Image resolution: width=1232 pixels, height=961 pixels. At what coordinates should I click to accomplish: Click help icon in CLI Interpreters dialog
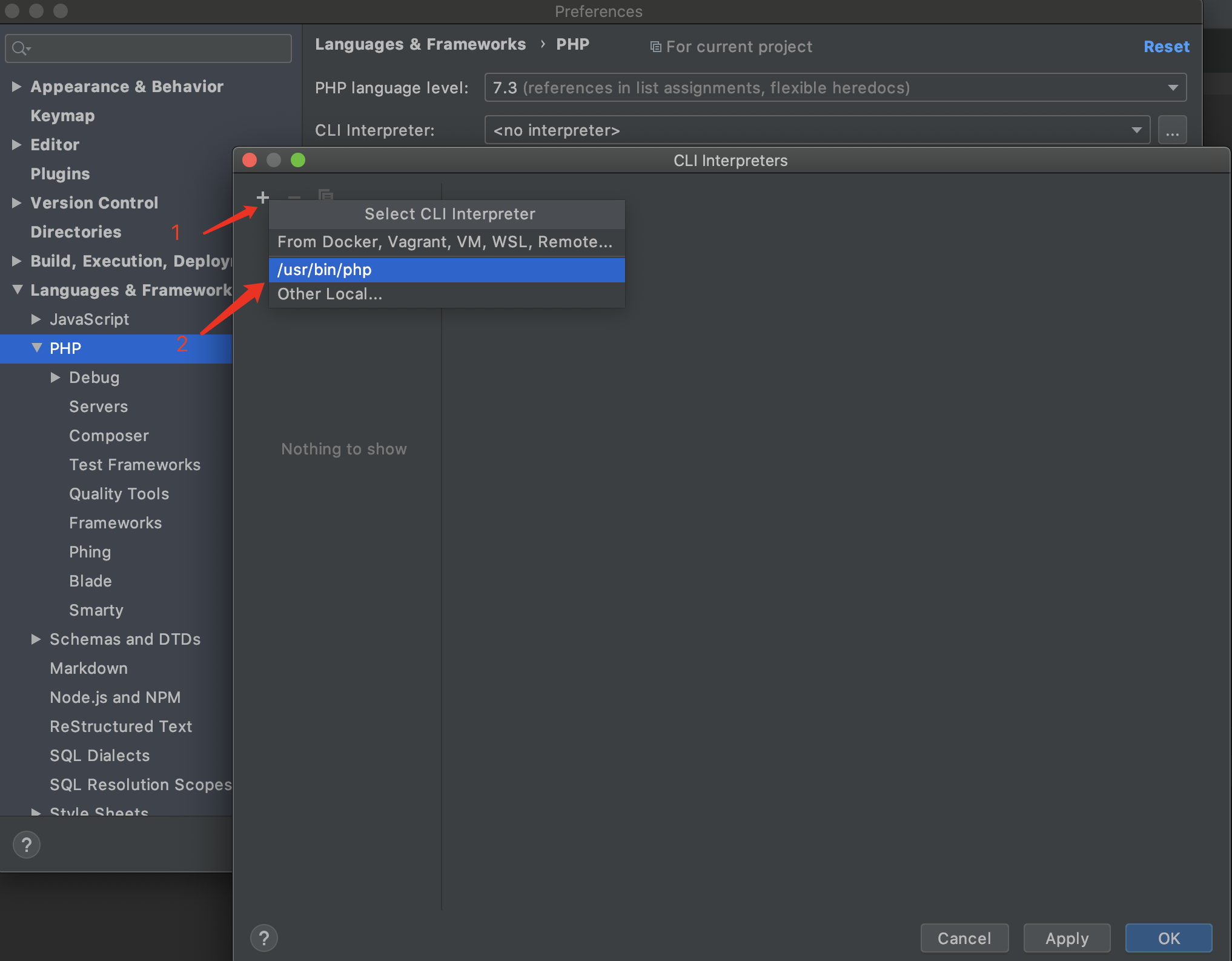coord(264,938)
